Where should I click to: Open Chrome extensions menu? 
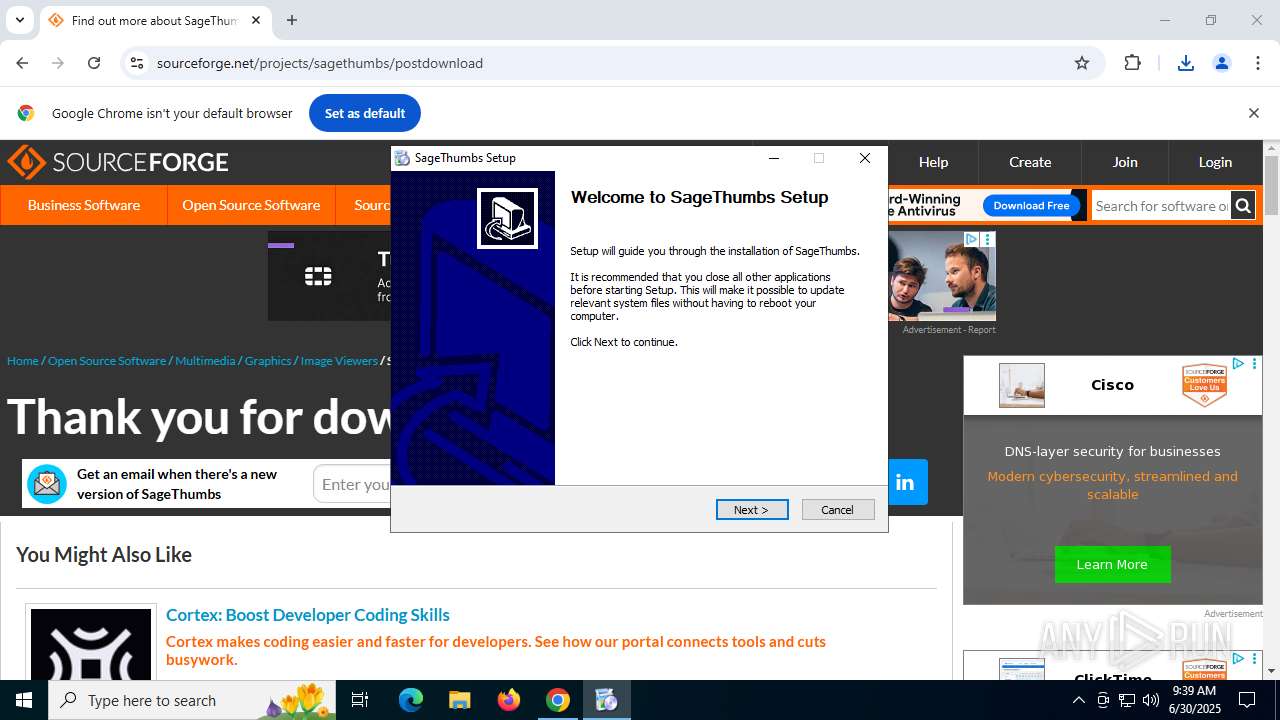pos(1132,63)
